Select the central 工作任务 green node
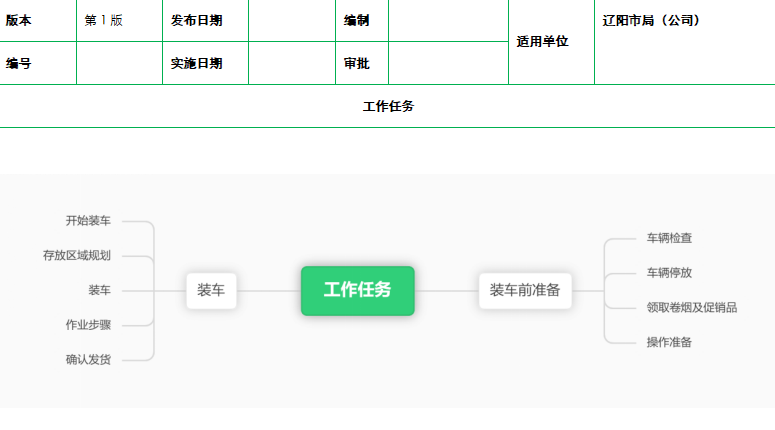775x430 pixels. tap(357, 291)
